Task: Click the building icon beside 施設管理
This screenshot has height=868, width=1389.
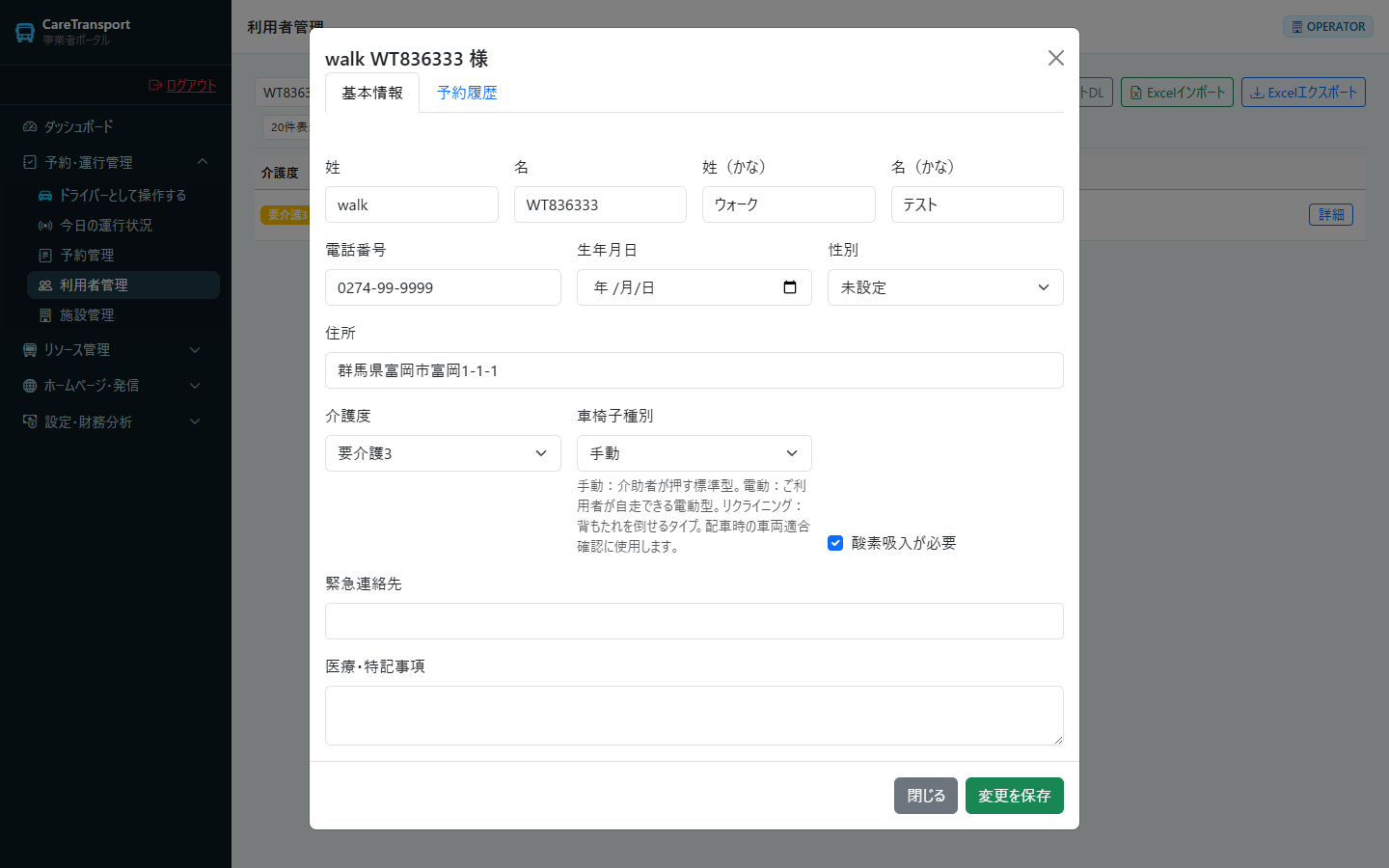Action: (45, 314)
